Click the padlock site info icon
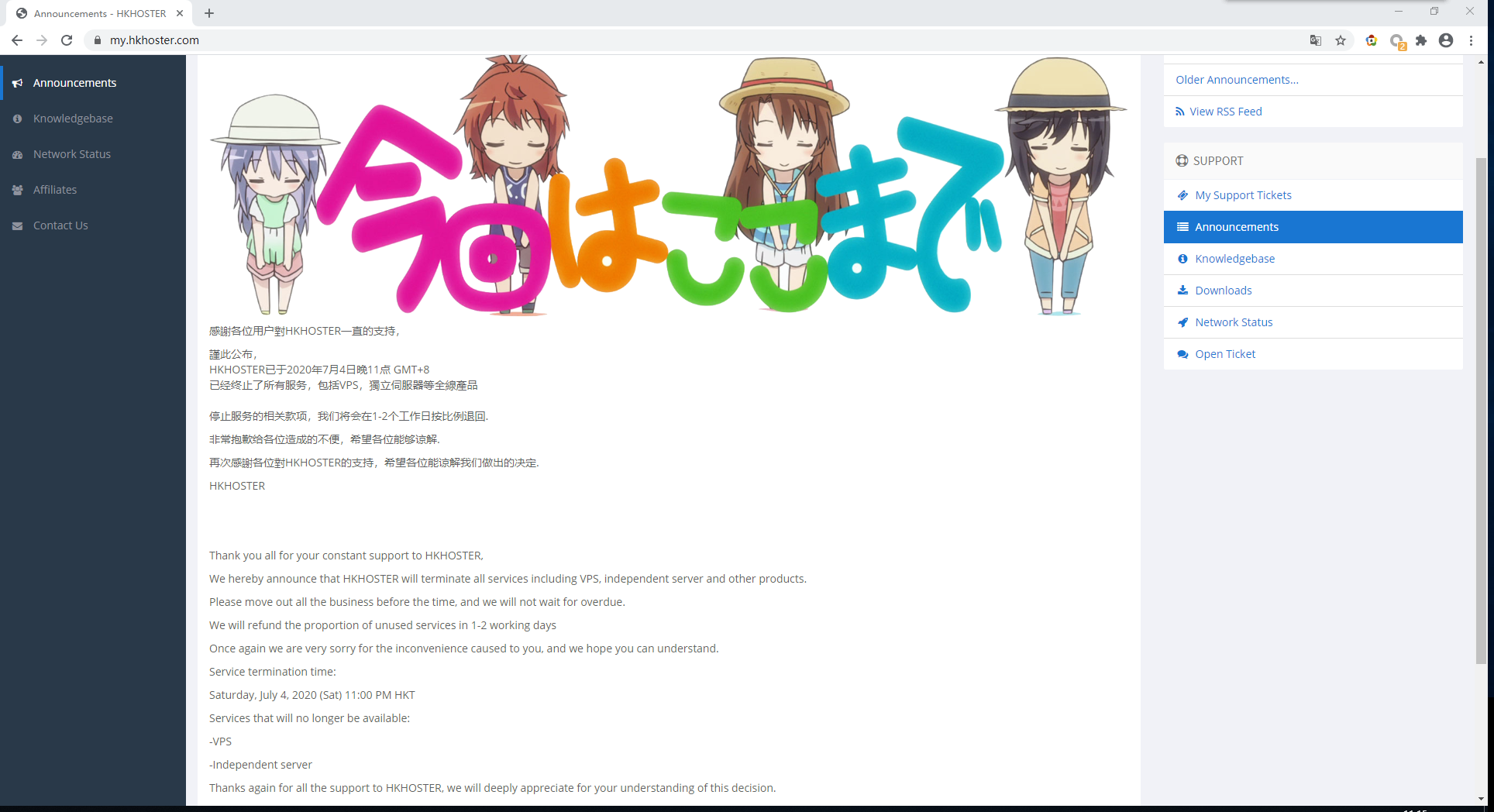The image size is (1494, 812). coord(98,40)
